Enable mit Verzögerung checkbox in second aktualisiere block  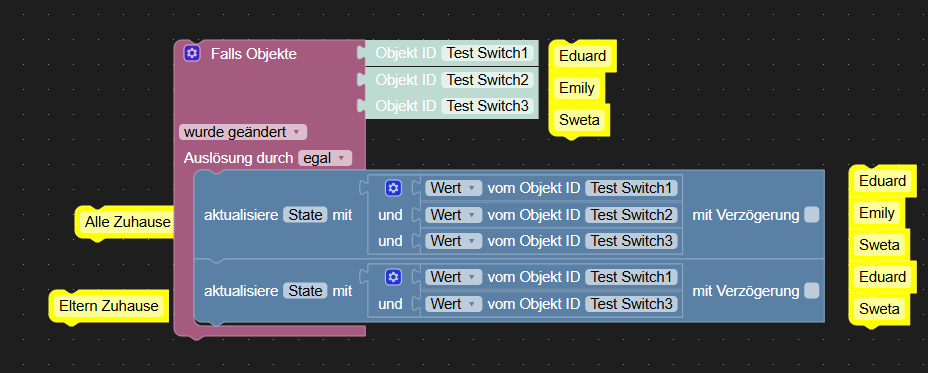(811, 291)
